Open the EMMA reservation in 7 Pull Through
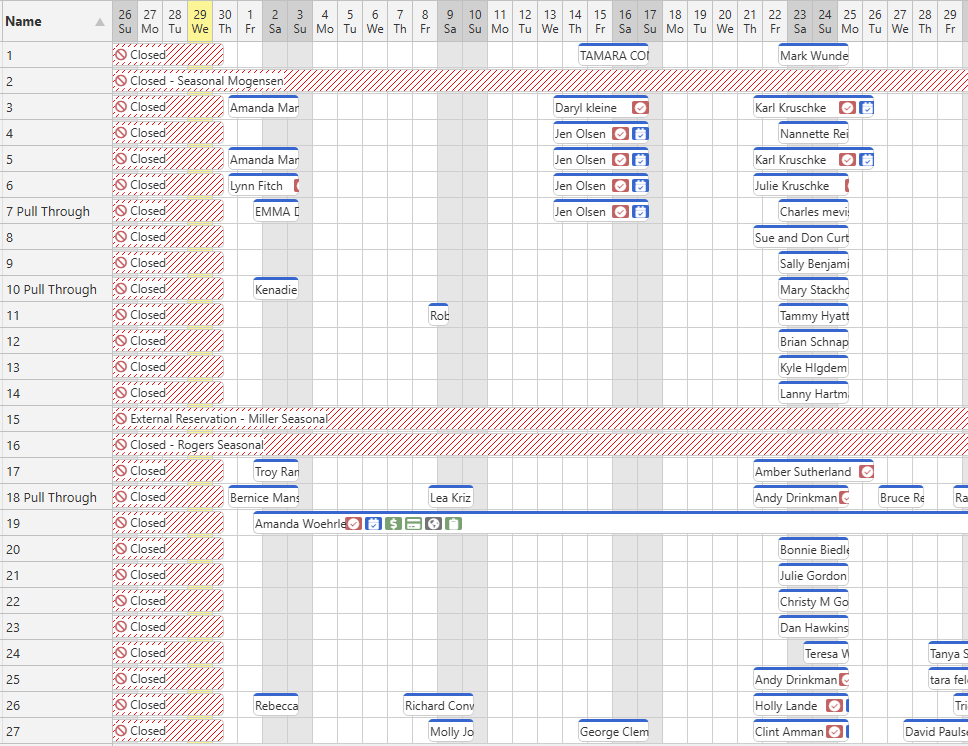The width and height of the screenshot is (968, 746). pyautogui.click(x=276, y=211)
